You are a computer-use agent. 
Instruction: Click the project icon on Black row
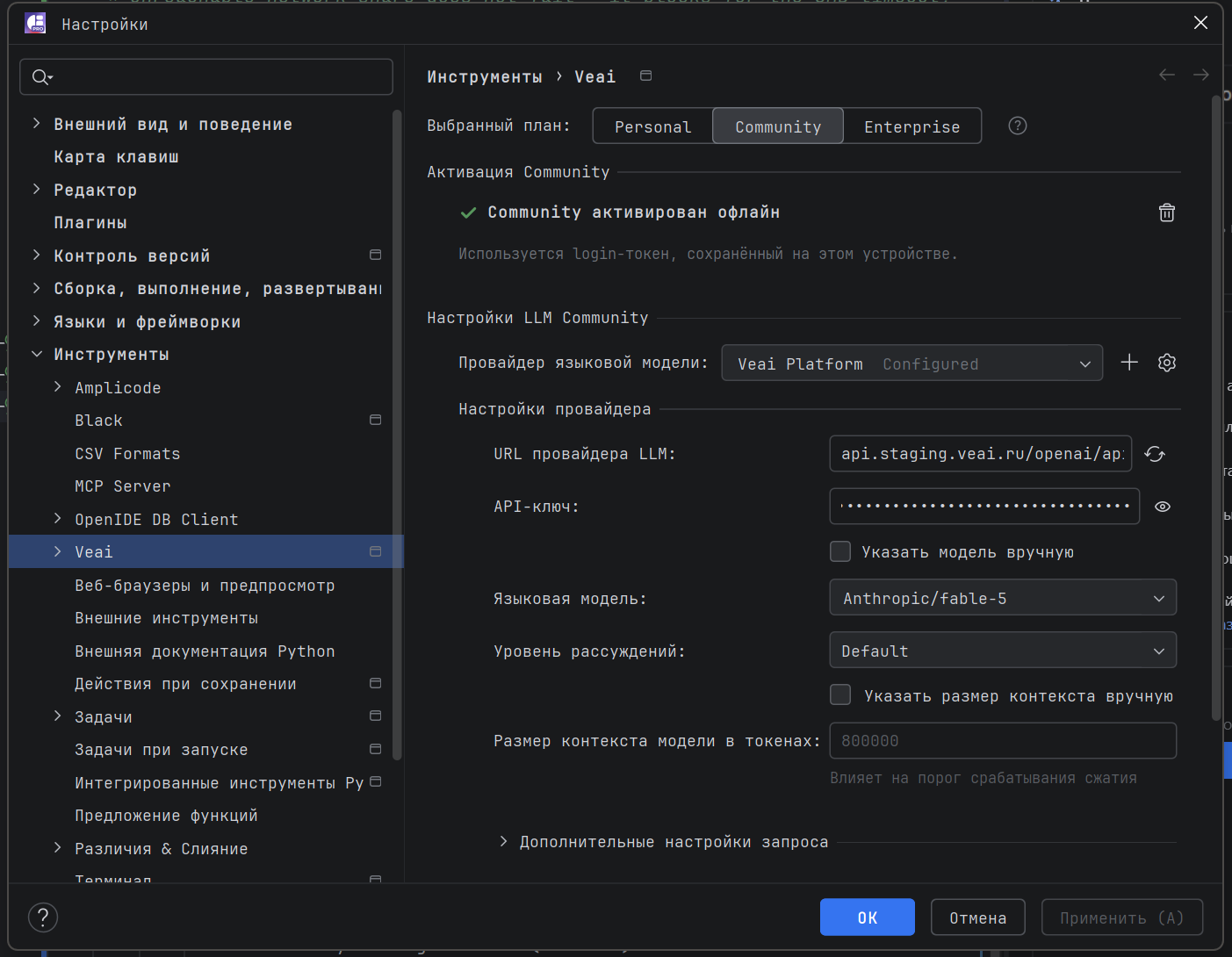point(375,420)
